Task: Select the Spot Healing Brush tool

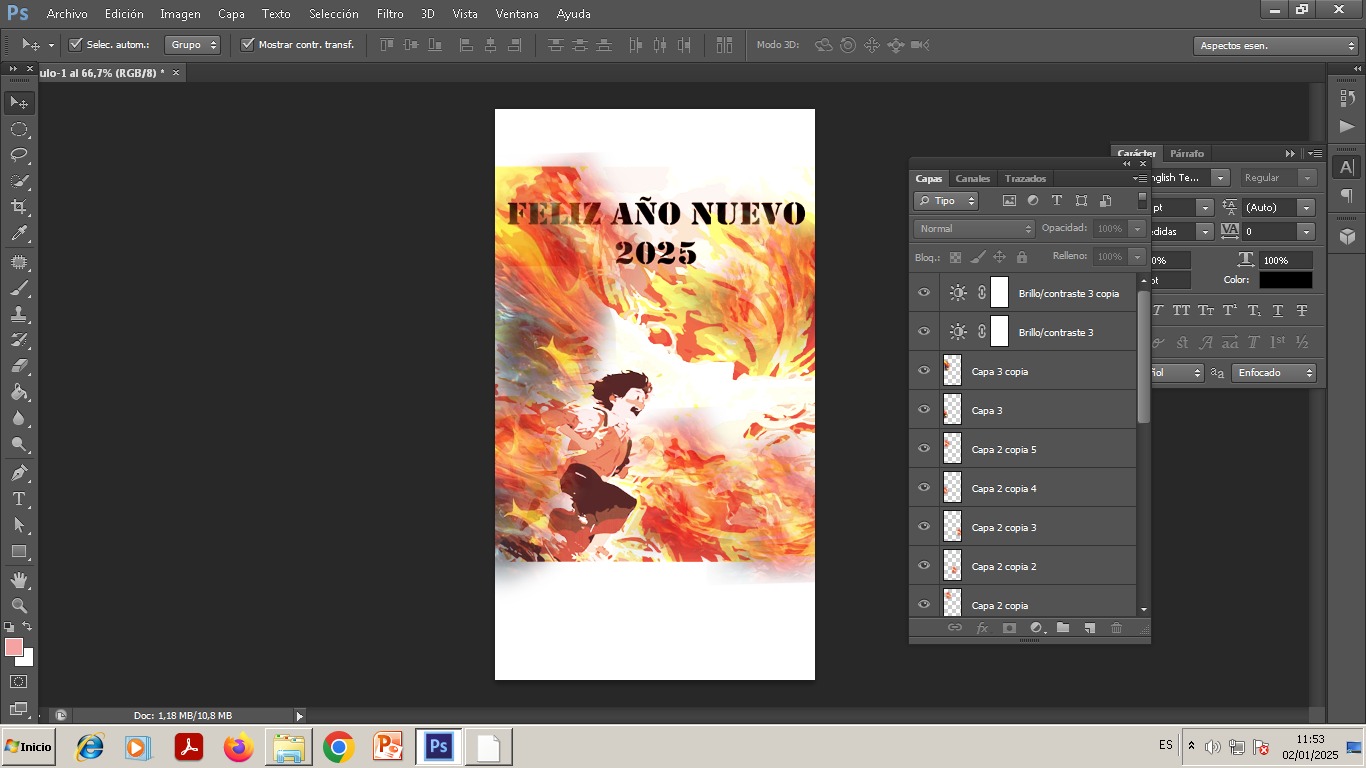Action: tap(19, 262)
